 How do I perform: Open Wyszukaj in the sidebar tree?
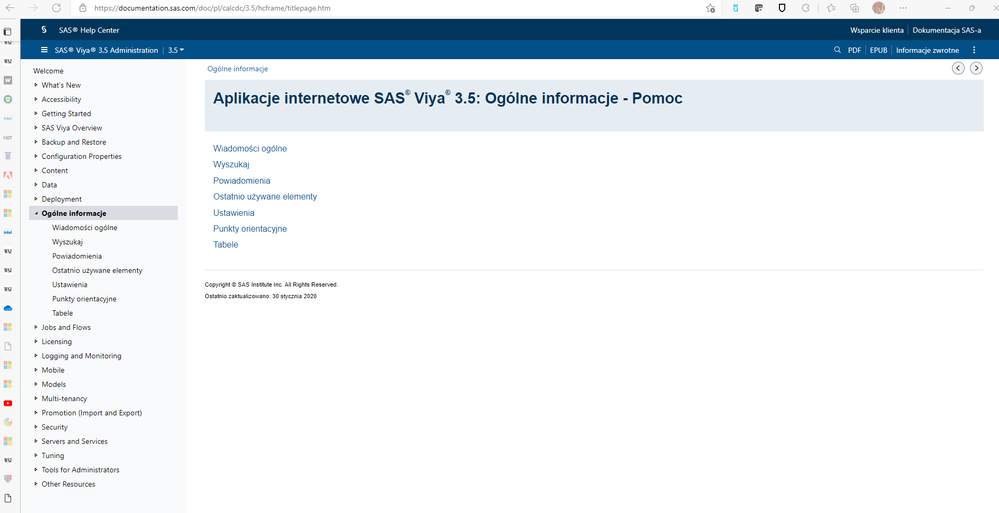click(68, 242)
